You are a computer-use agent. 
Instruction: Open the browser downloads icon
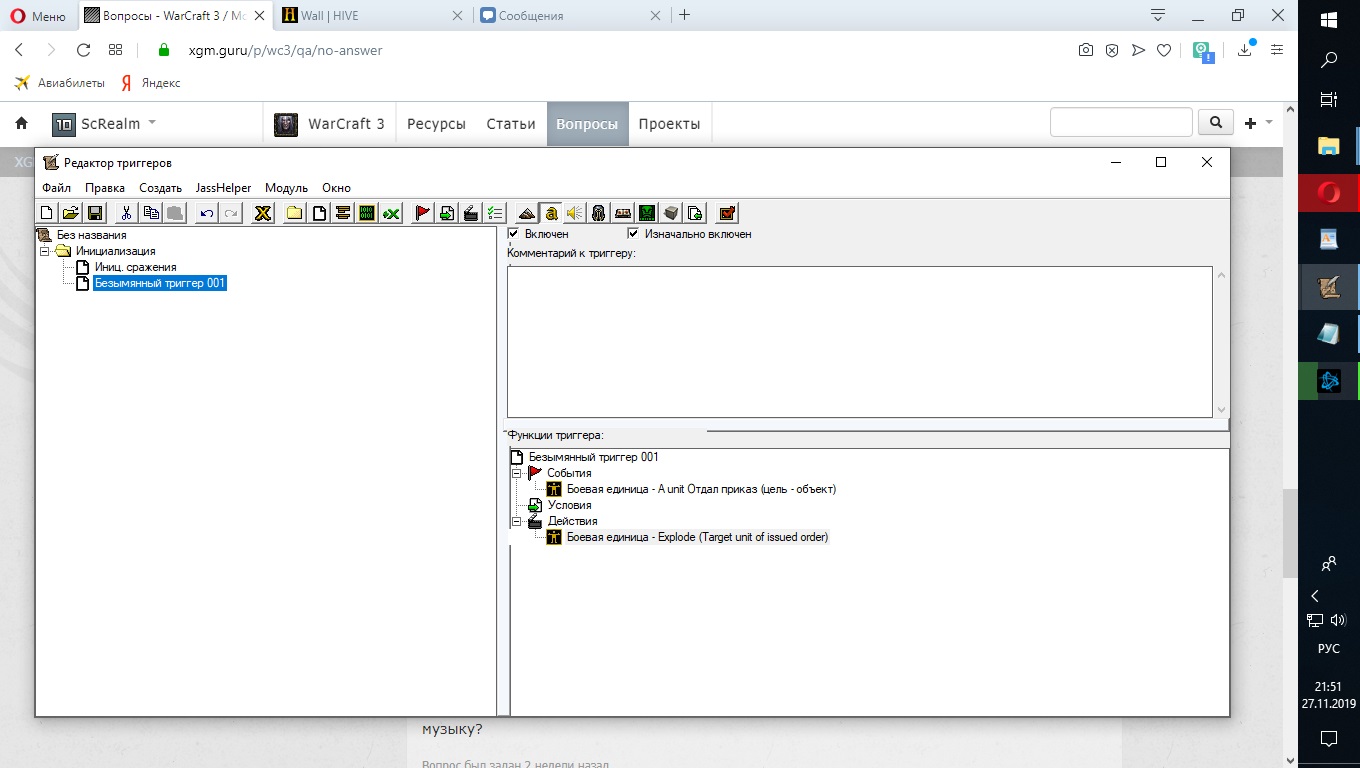(1246, 48)
